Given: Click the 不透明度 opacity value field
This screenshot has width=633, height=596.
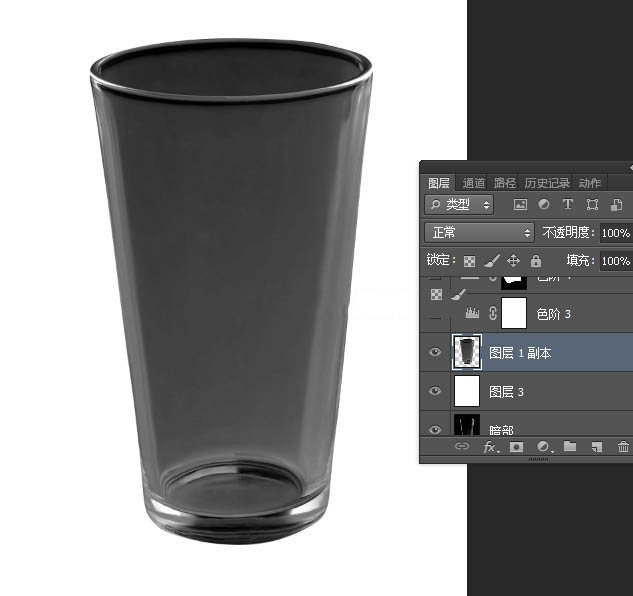Looking at the screenshot, I should [616, 233].
